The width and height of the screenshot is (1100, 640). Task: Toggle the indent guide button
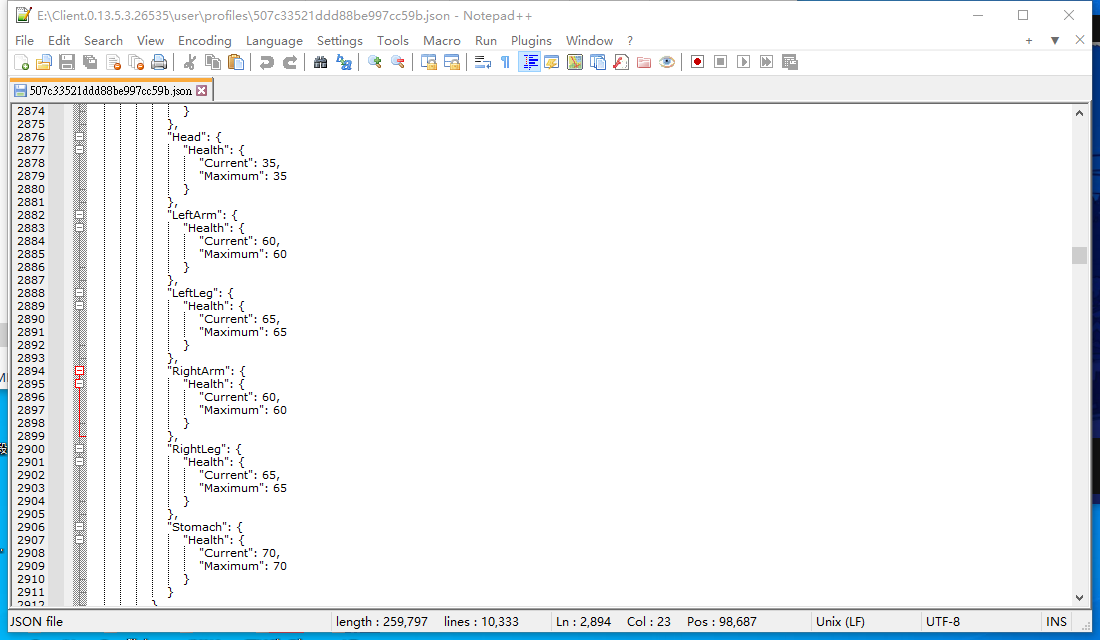click(529, 62)
